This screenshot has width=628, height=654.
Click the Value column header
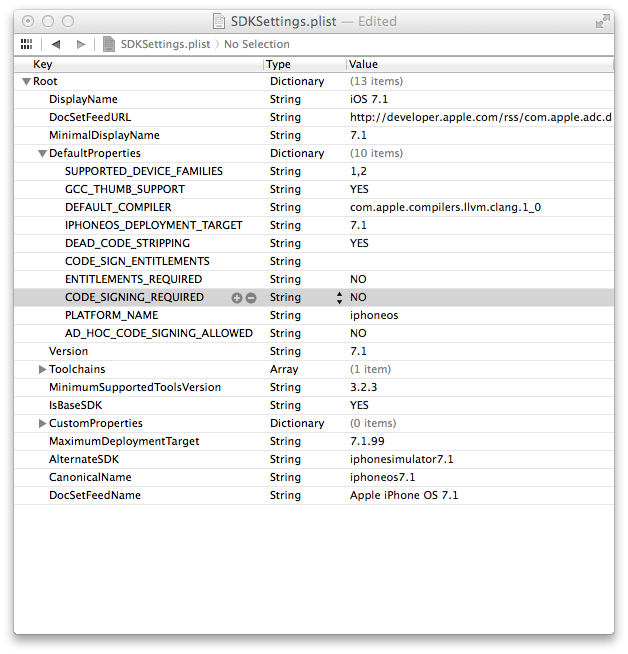pos(363,64)
